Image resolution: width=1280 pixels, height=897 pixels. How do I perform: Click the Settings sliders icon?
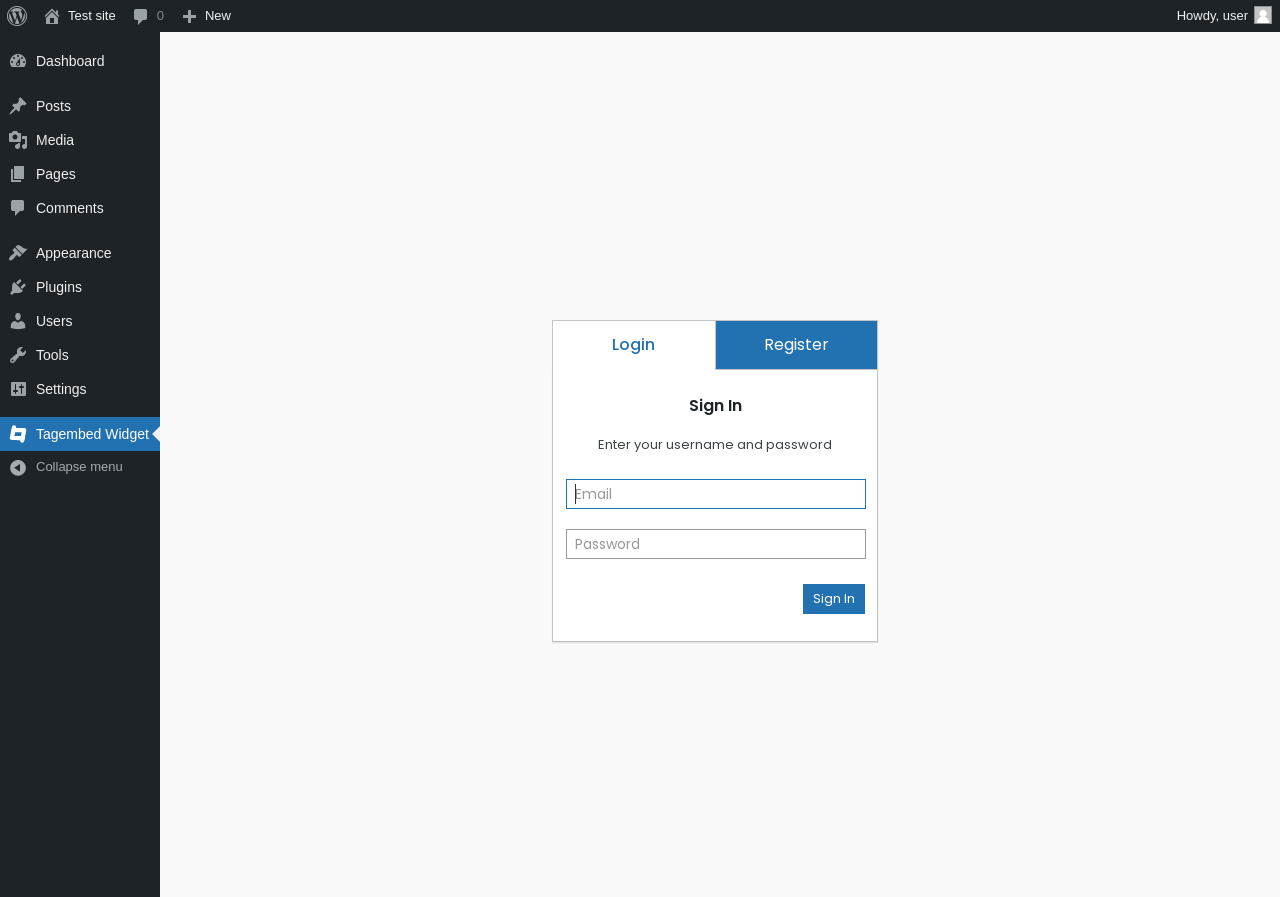[x=18, y=389]
